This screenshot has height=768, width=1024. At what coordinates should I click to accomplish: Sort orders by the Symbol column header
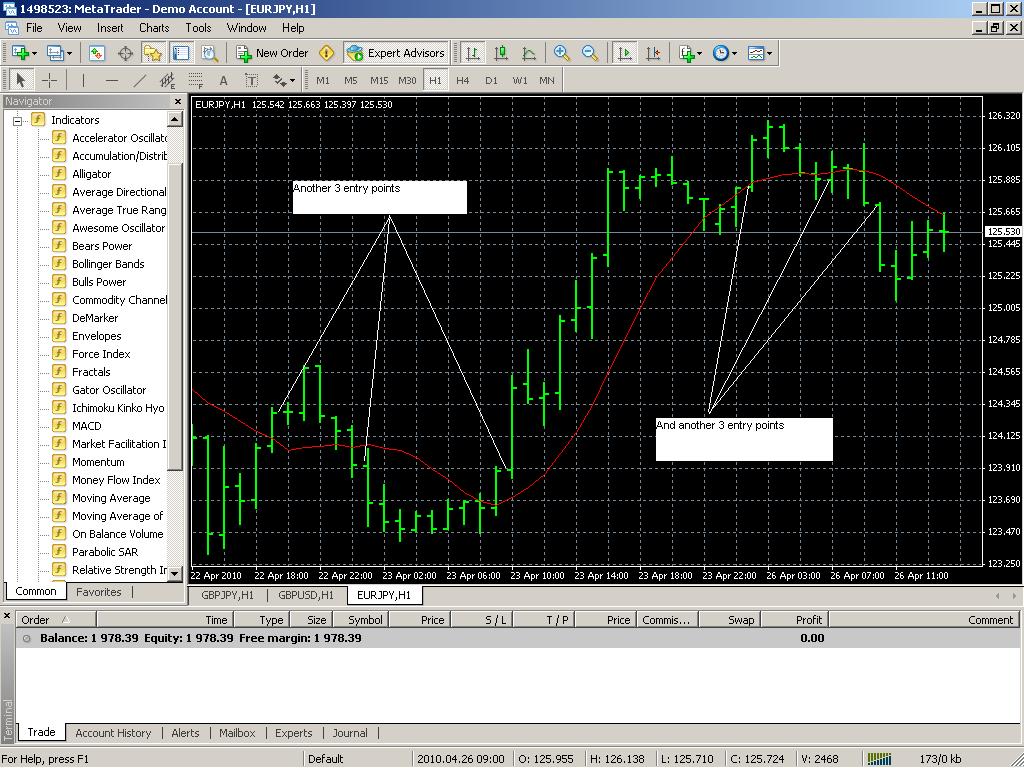click(x=362, y=620)
